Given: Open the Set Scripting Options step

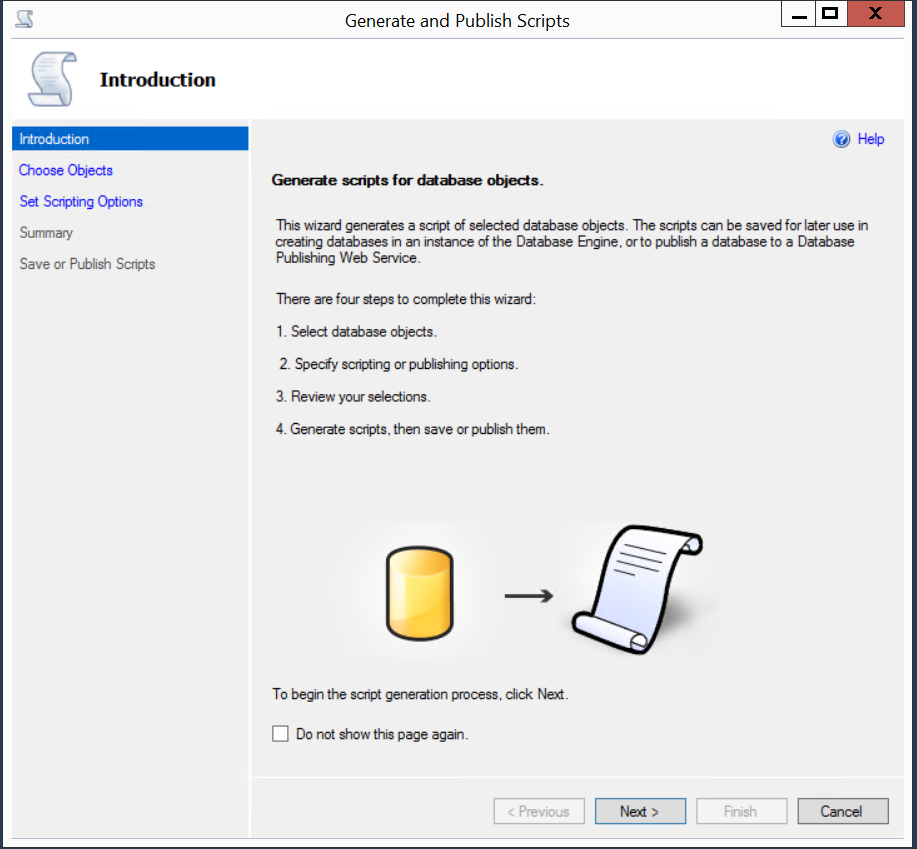Looking at the screenshot, I should 81,201.
